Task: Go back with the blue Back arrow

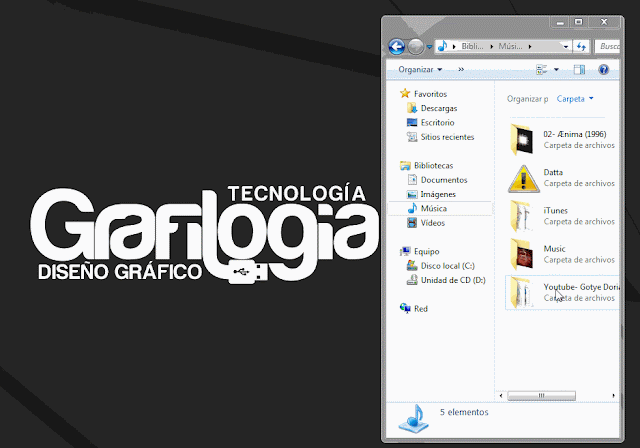Action: tap(396, 47)
